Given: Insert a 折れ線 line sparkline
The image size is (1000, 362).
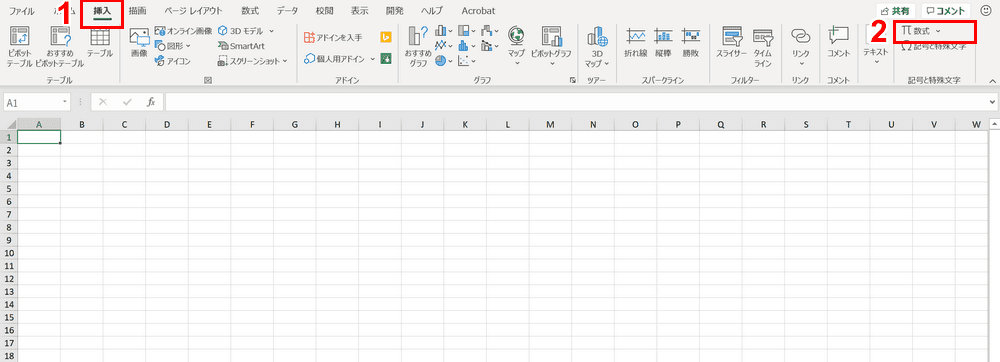Looking at the screenshot, I should point(636,42).
